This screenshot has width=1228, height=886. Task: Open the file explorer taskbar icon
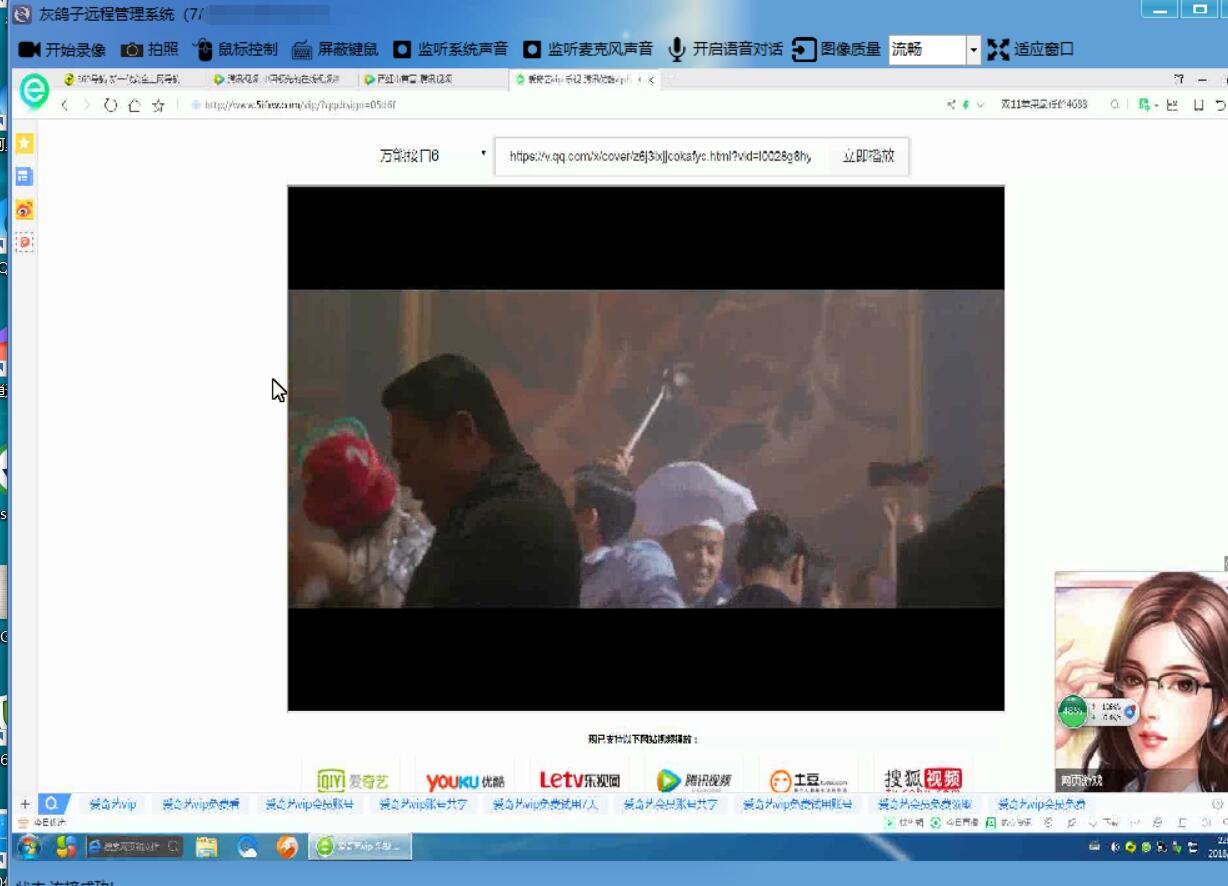[207, 847]
